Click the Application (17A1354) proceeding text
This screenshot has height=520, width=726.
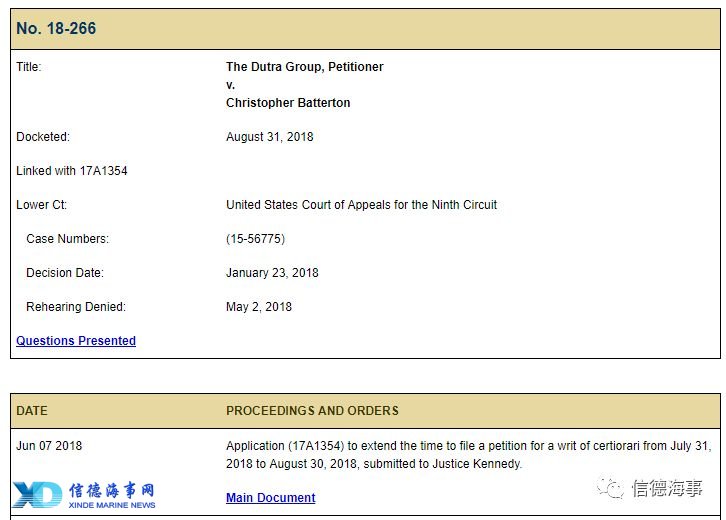tap(469, 455)
